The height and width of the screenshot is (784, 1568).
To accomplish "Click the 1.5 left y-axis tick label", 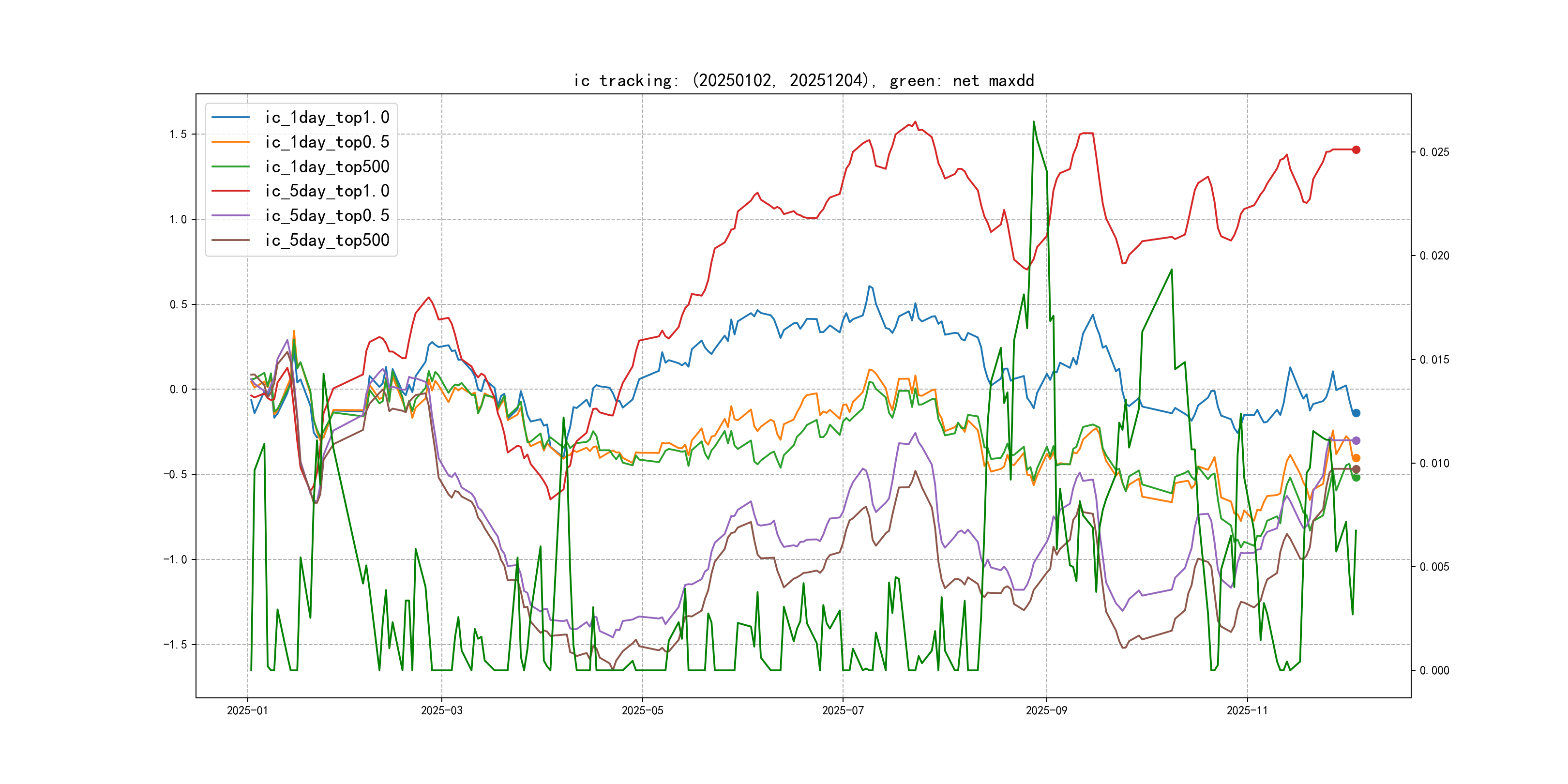I will (178, 135).
